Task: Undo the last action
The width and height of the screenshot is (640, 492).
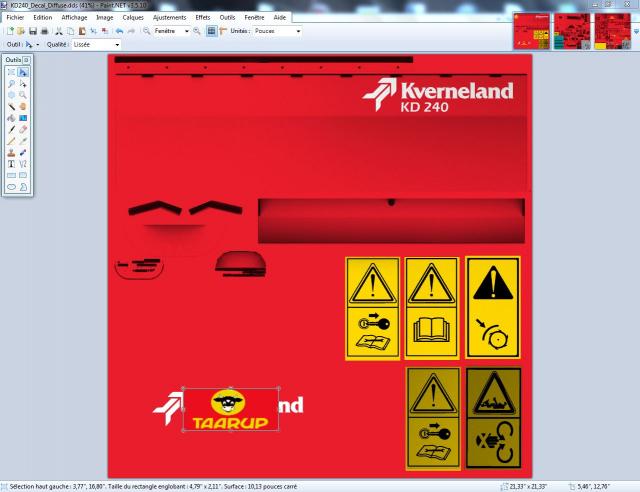Action: coord(119,31)
